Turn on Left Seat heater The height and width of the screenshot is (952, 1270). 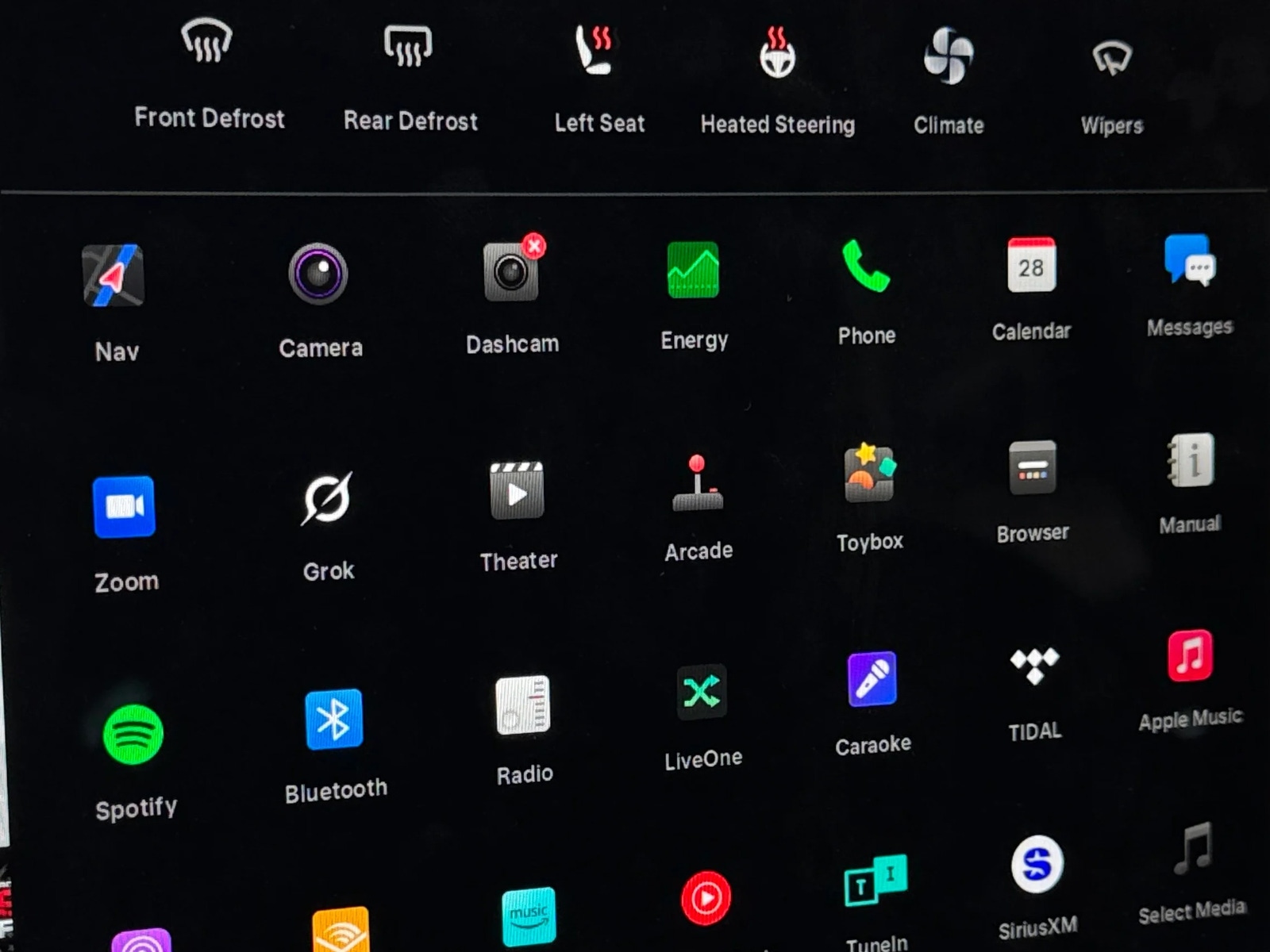tap(595, 49)
